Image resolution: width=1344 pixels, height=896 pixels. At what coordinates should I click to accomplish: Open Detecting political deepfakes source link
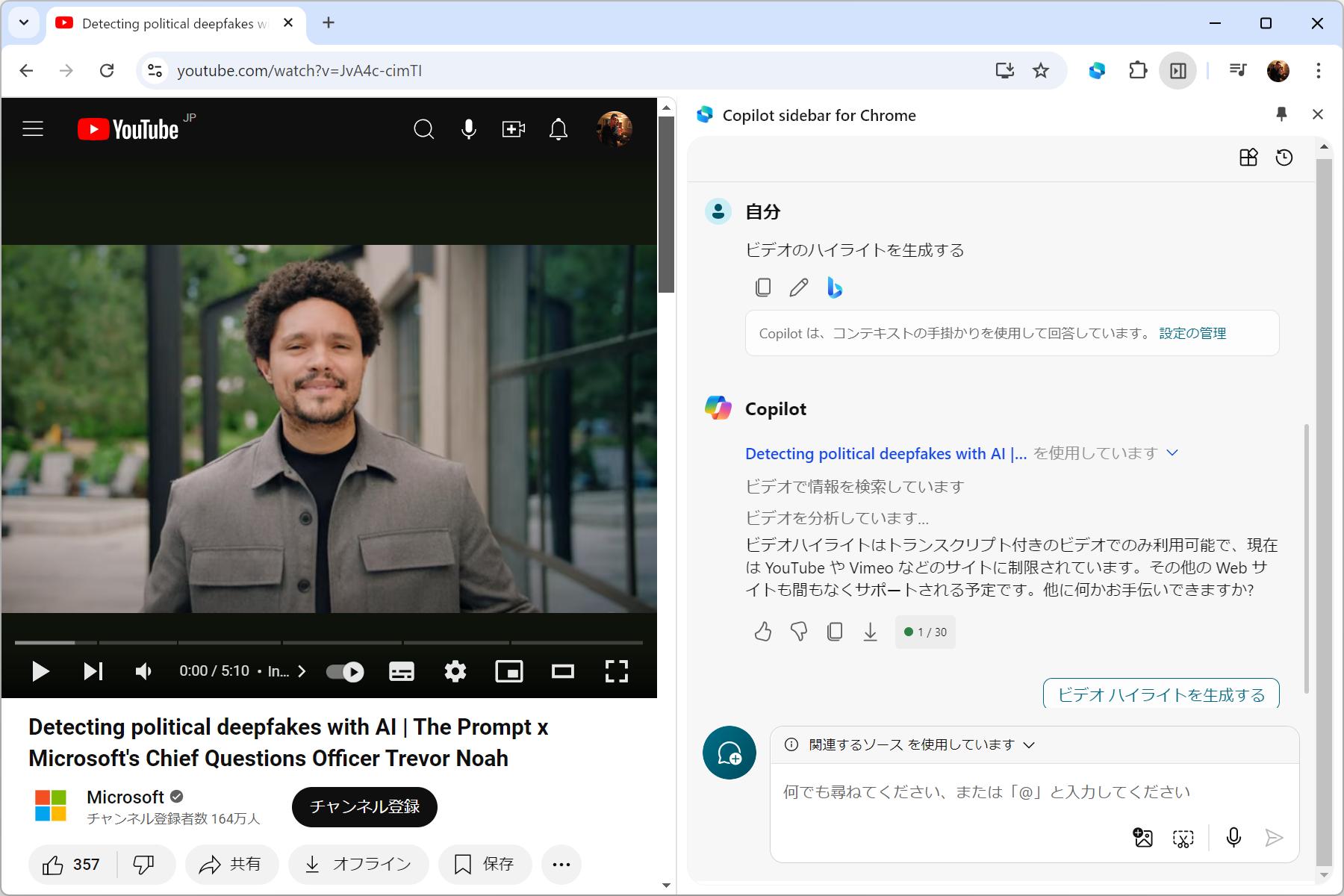886,453
